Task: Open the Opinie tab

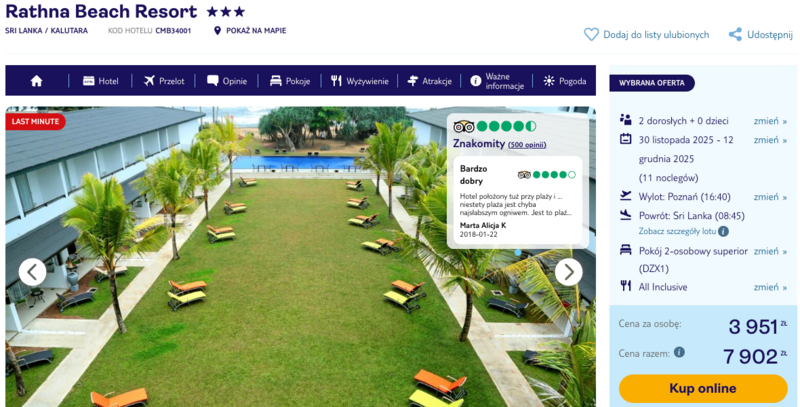Action: coord(227,81)
